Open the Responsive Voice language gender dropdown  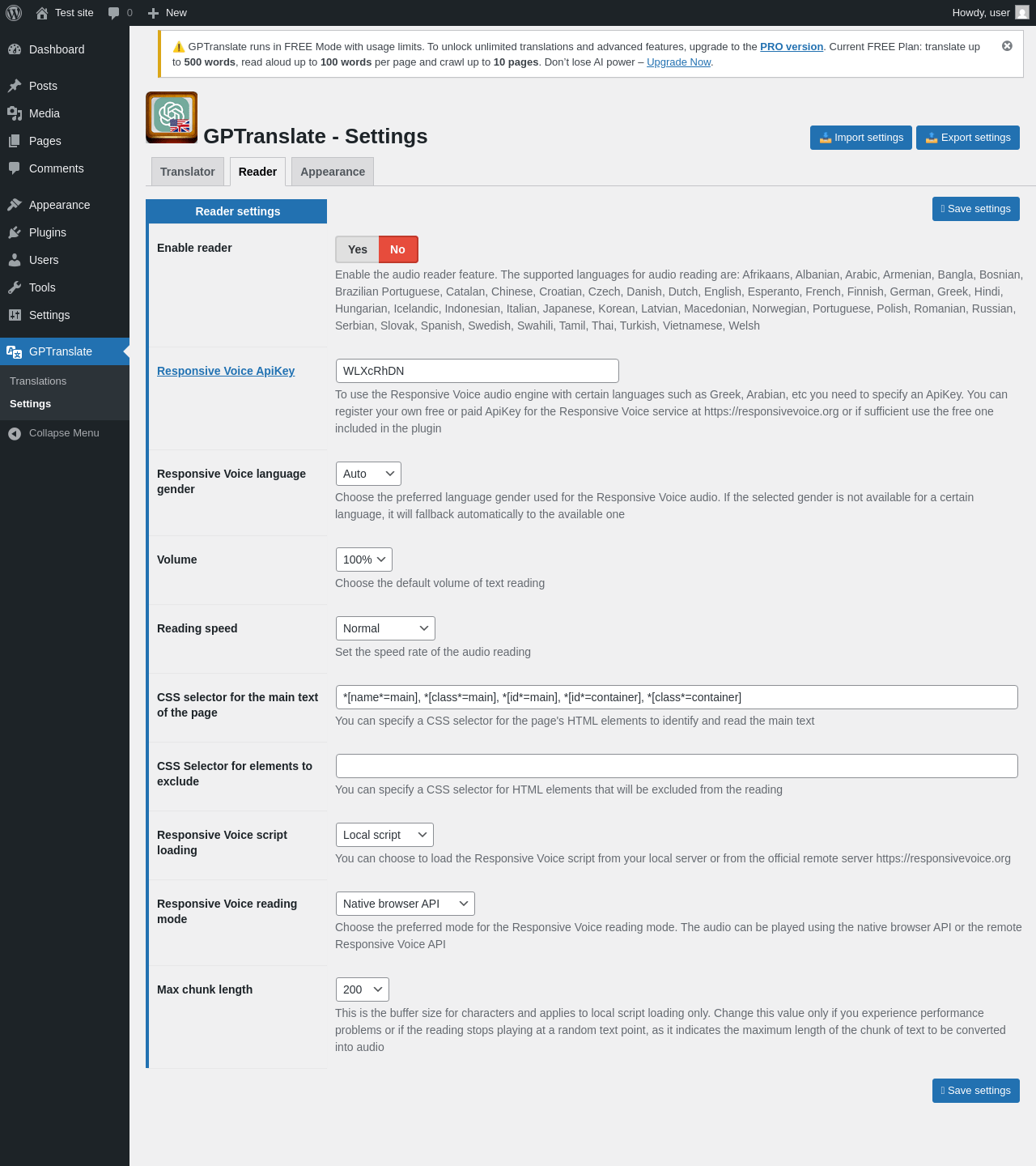(x=368, y=474)
